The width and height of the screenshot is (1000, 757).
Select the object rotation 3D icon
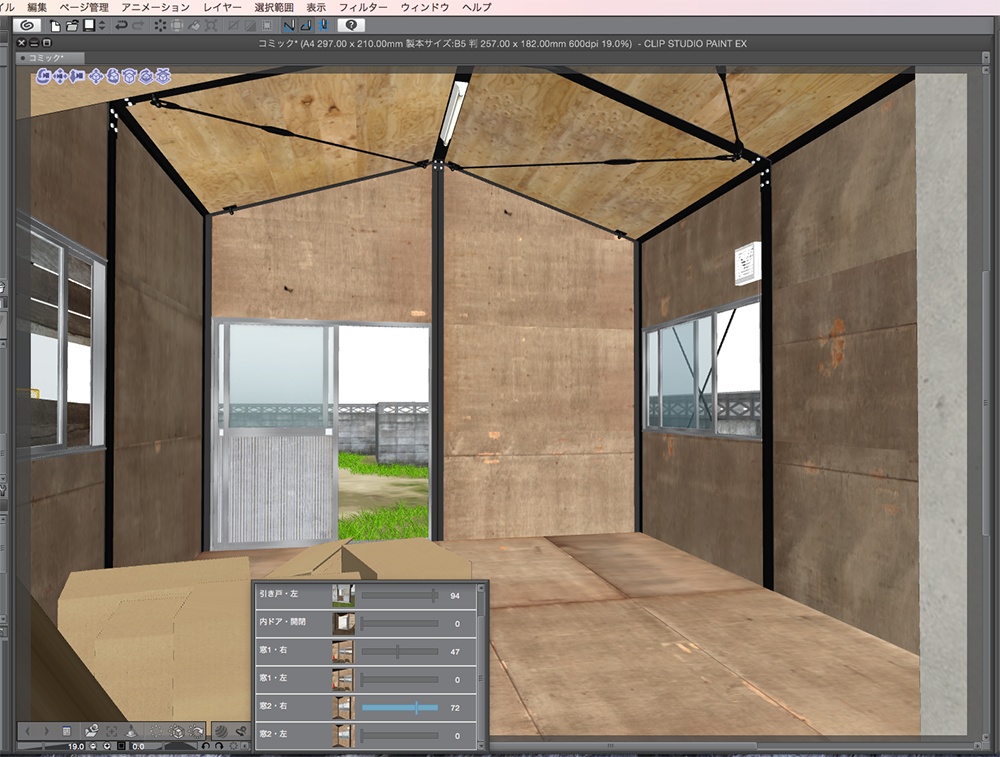[x=113, y=77]
